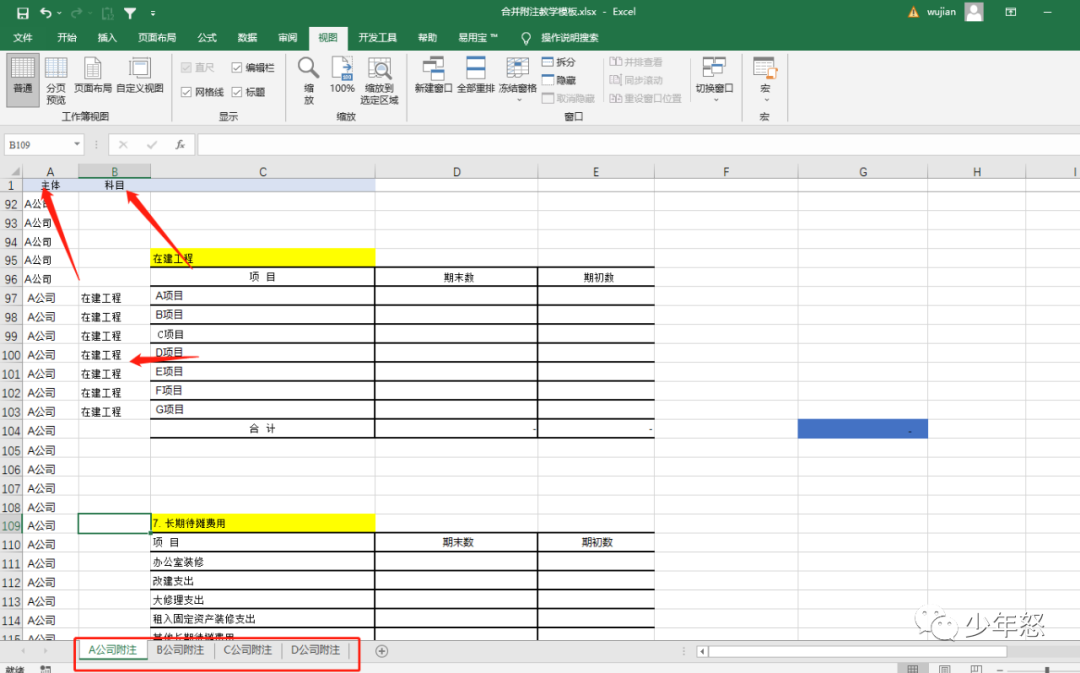Screen dimensions: 1080x673
Task: Save the workbook with the floppy disk icon
Action: pos(23,13)
